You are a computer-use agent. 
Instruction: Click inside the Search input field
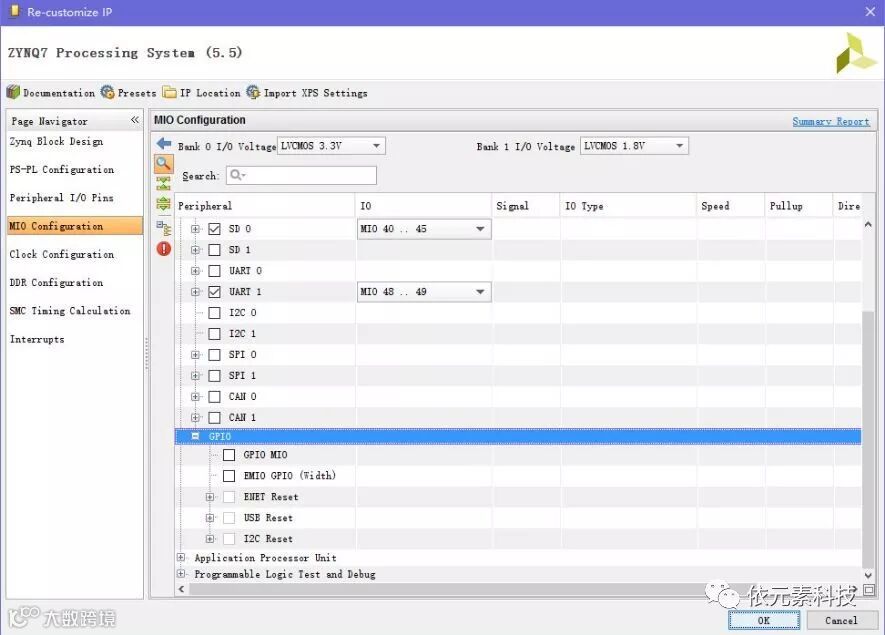pos(301,175)
